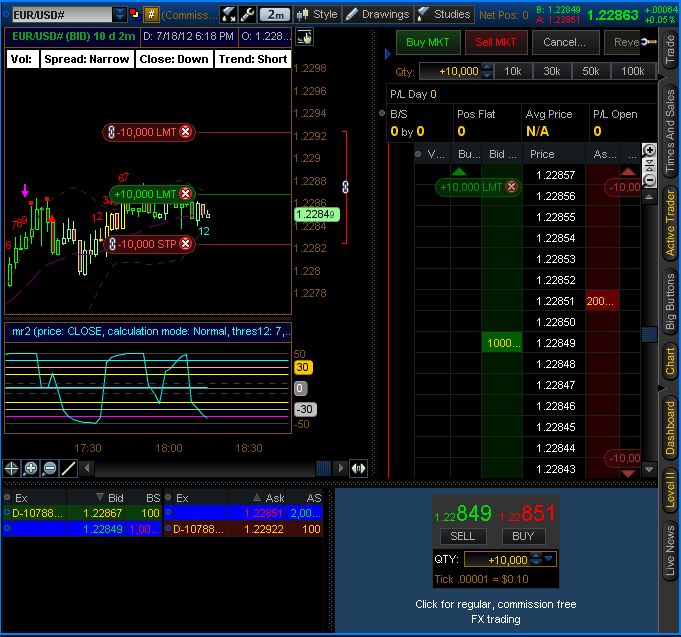Click the chart scroll right arrow
This screenshot has width=681, height=637.
click(340, 468)
